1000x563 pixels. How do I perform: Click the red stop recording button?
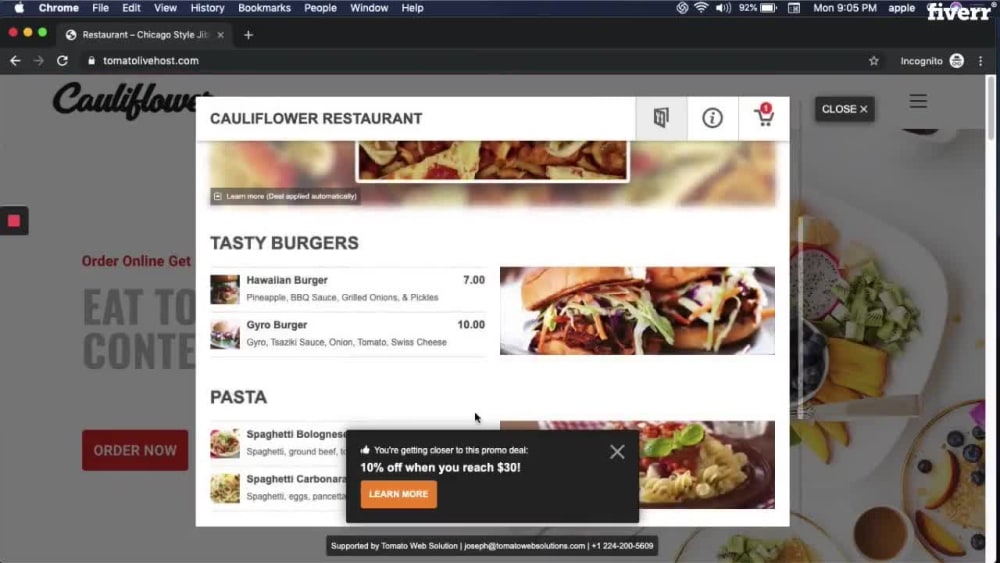(13, 221)
